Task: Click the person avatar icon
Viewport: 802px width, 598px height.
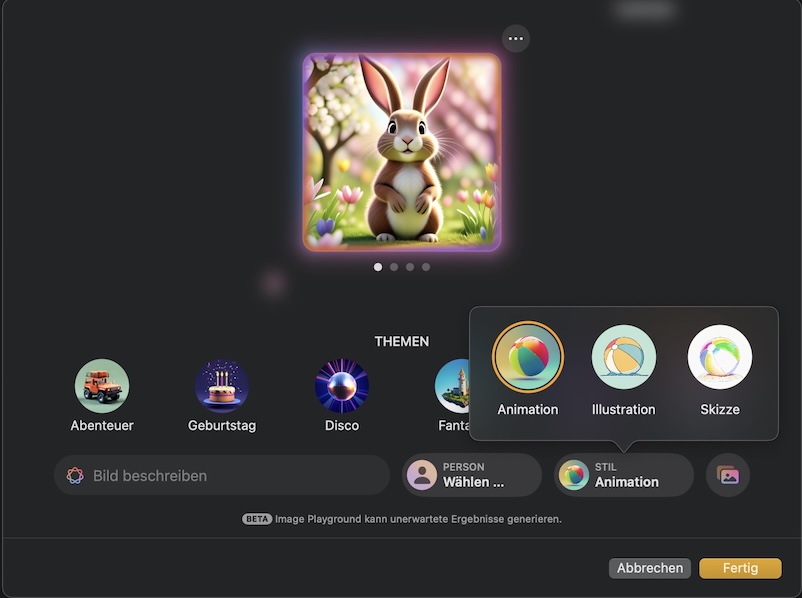Action: tap(422, 476)
